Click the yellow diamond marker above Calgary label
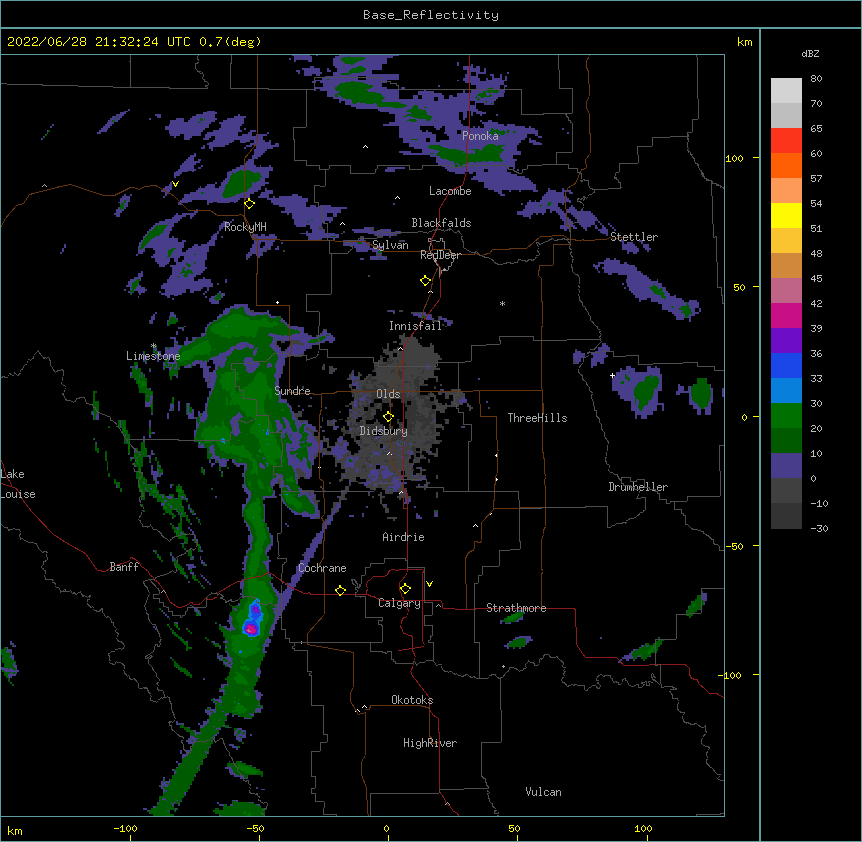Viewport: 862px width, 842px height. click(405, 589)
